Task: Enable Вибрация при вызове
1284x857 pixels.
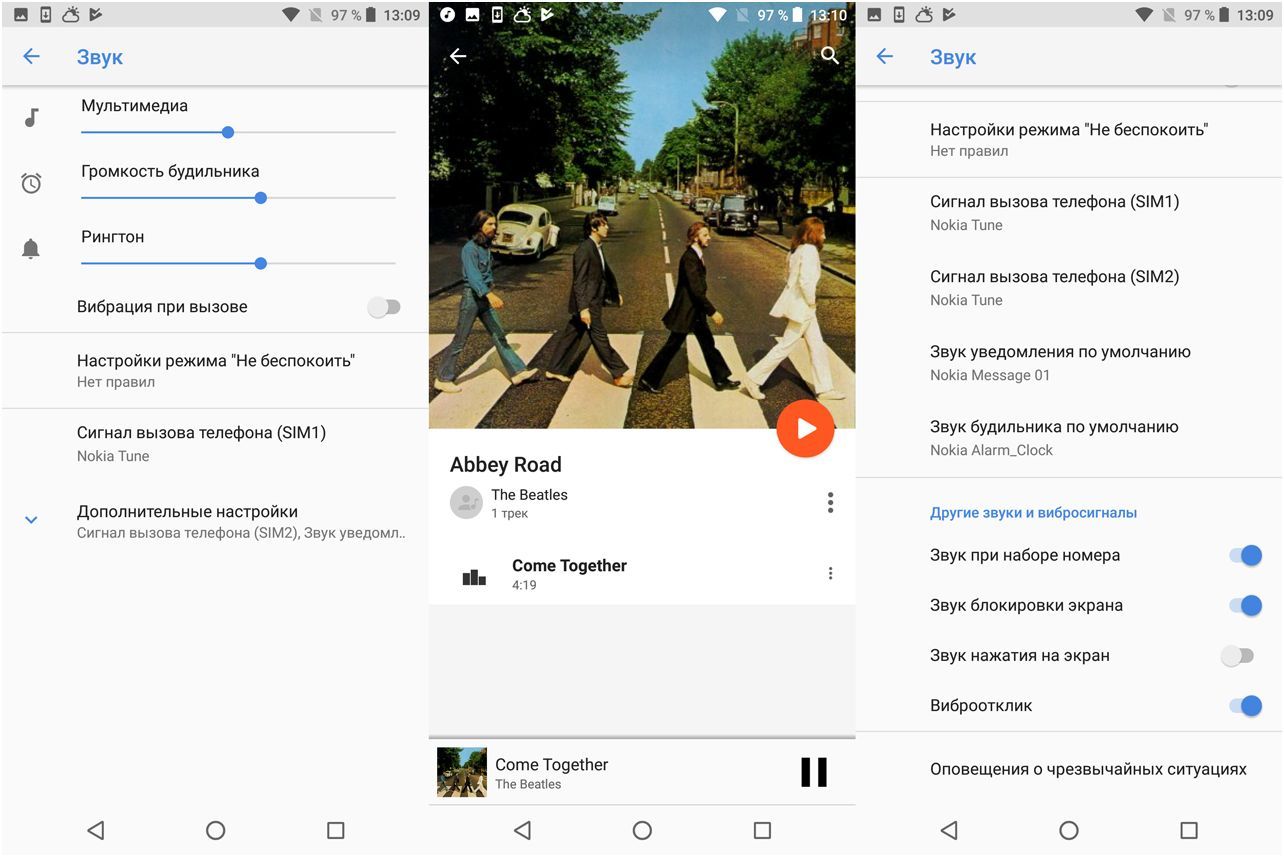Action: pyautogui.click(x=384, y=306)
